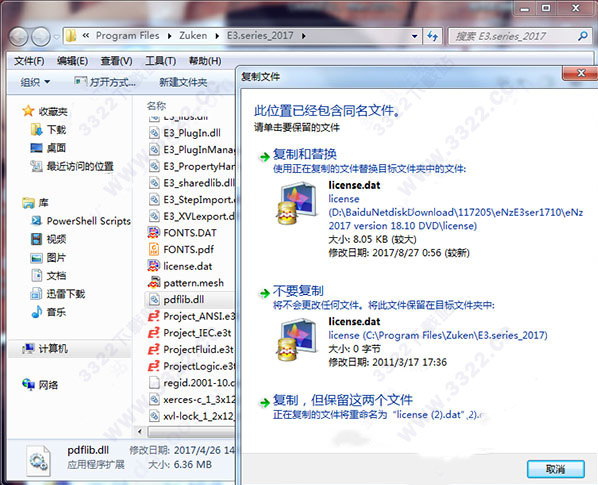
Task: Select the license.dat file icon in list
Action: click(153, 266)
